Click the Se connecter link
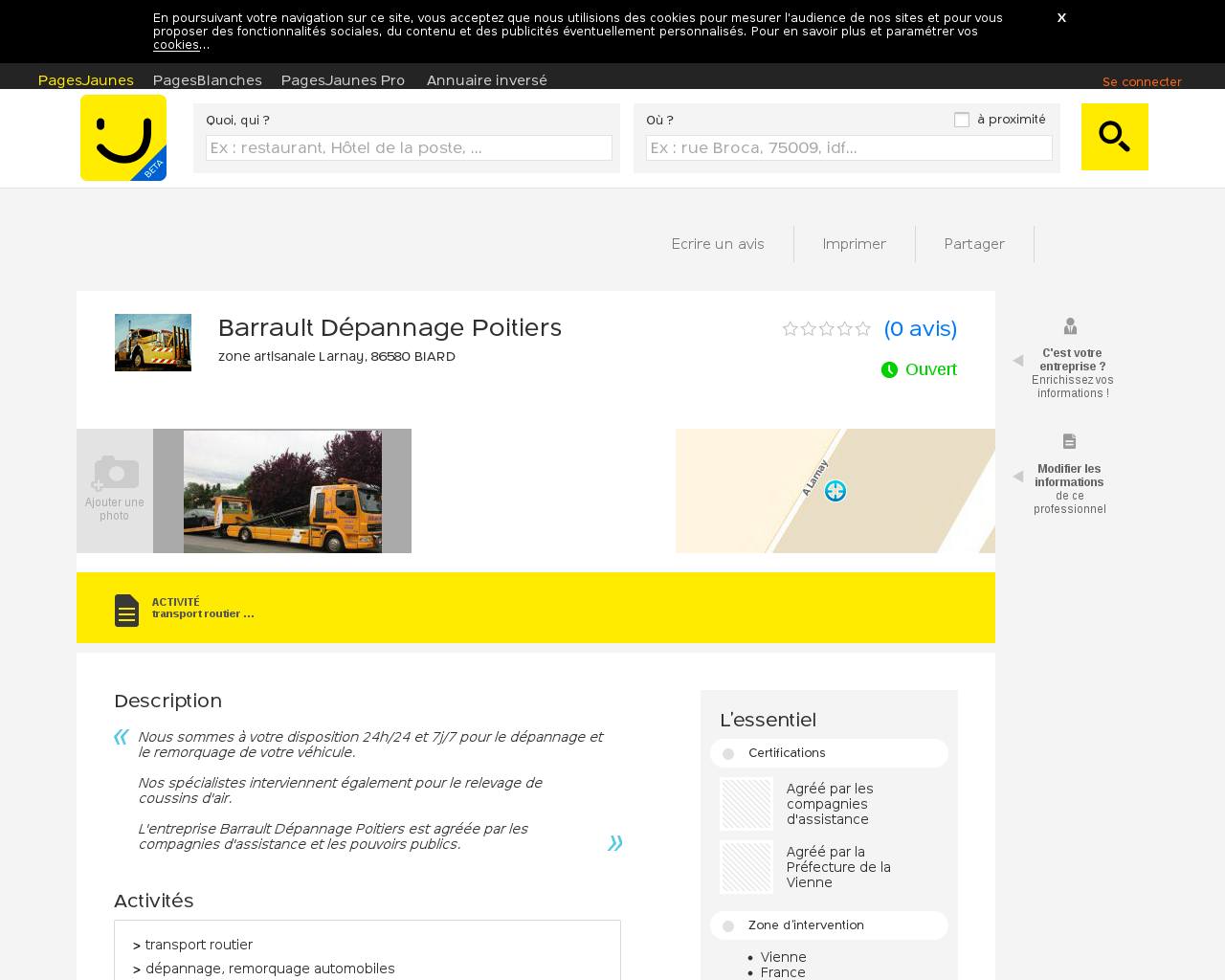1225x980 pixels. pos(1142,82)
